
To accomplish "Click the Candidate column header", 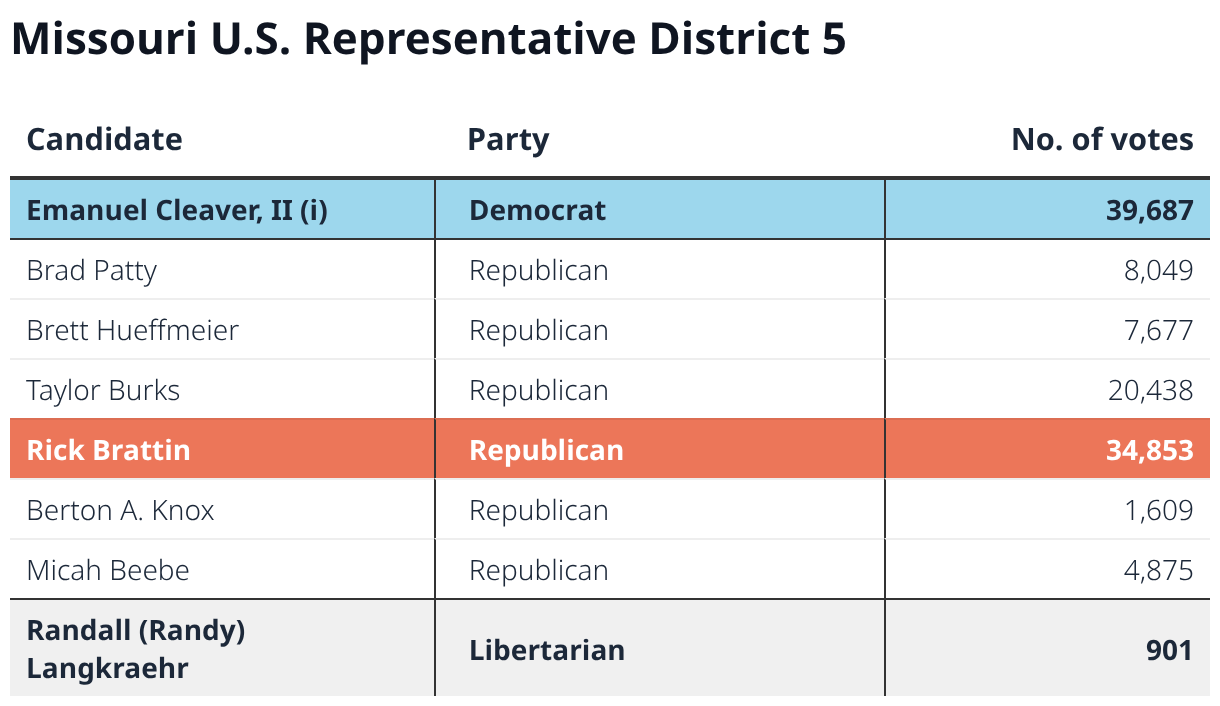I will (x=105, y=139).
